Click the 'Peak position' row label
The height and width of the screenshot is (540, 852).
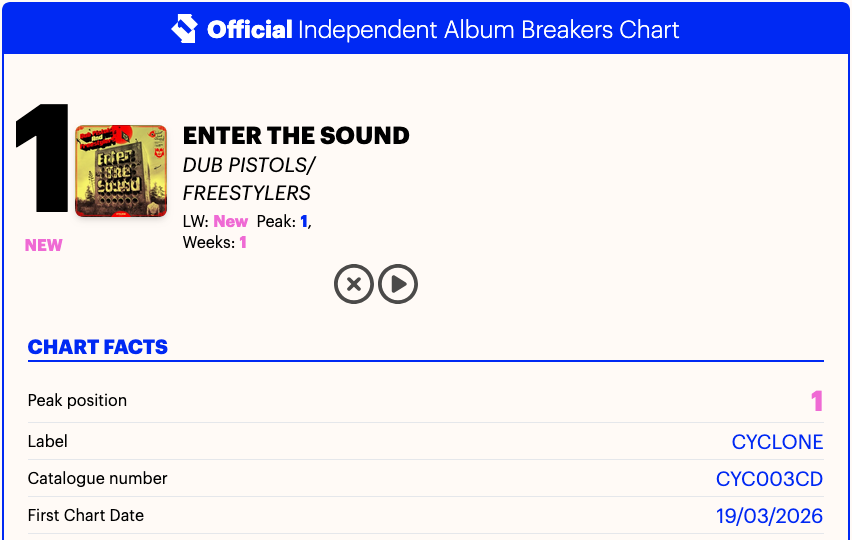77,401
